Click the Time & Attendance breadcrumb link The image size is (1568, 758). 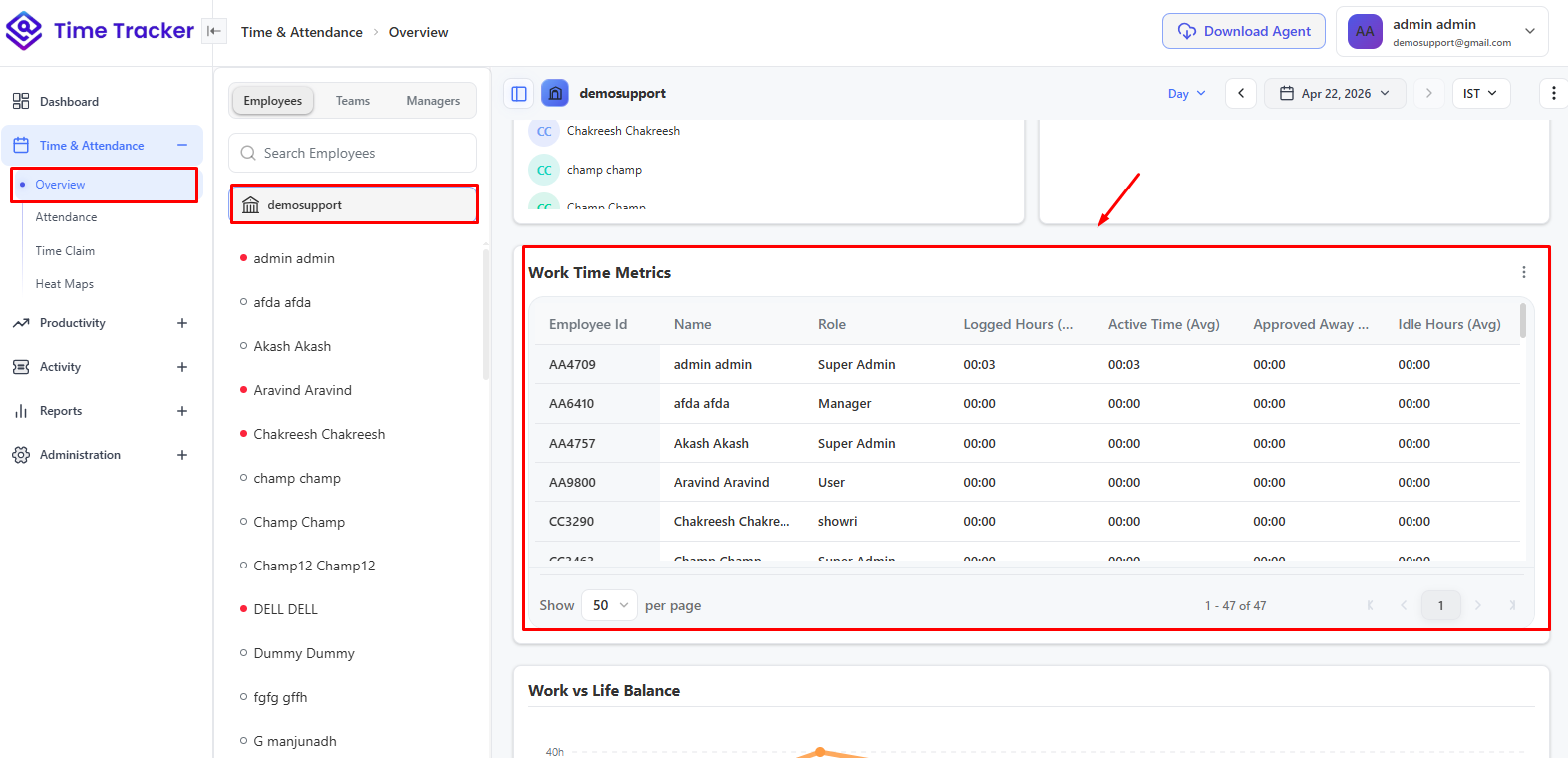tap(302, 32)
